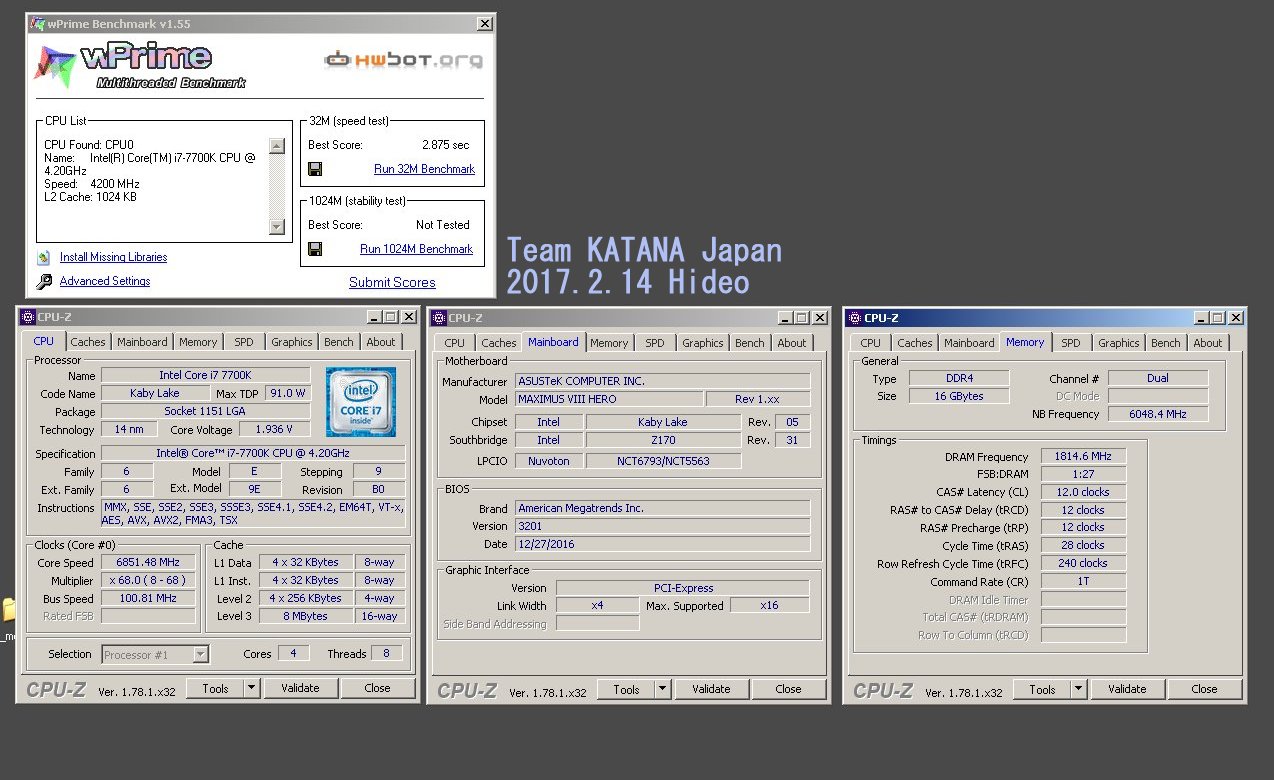1274x780 pixels.
Task: Click the BIOS date 12/27/2016
Action: [662, 544]
